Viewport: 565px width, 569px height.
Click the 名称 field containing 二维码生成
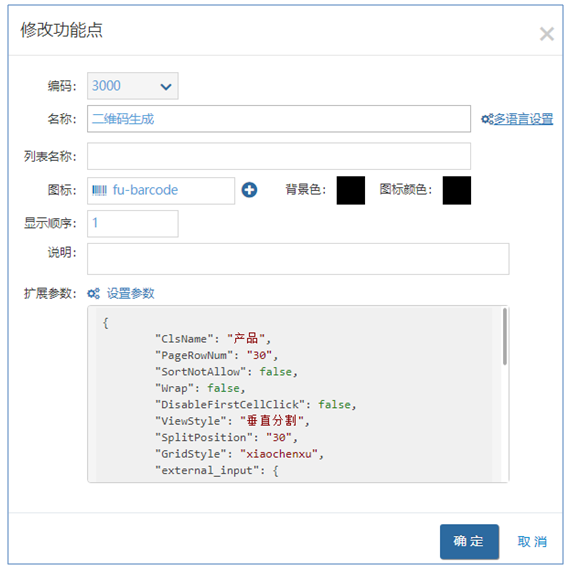pyautogui.click(x=279, y=119)
